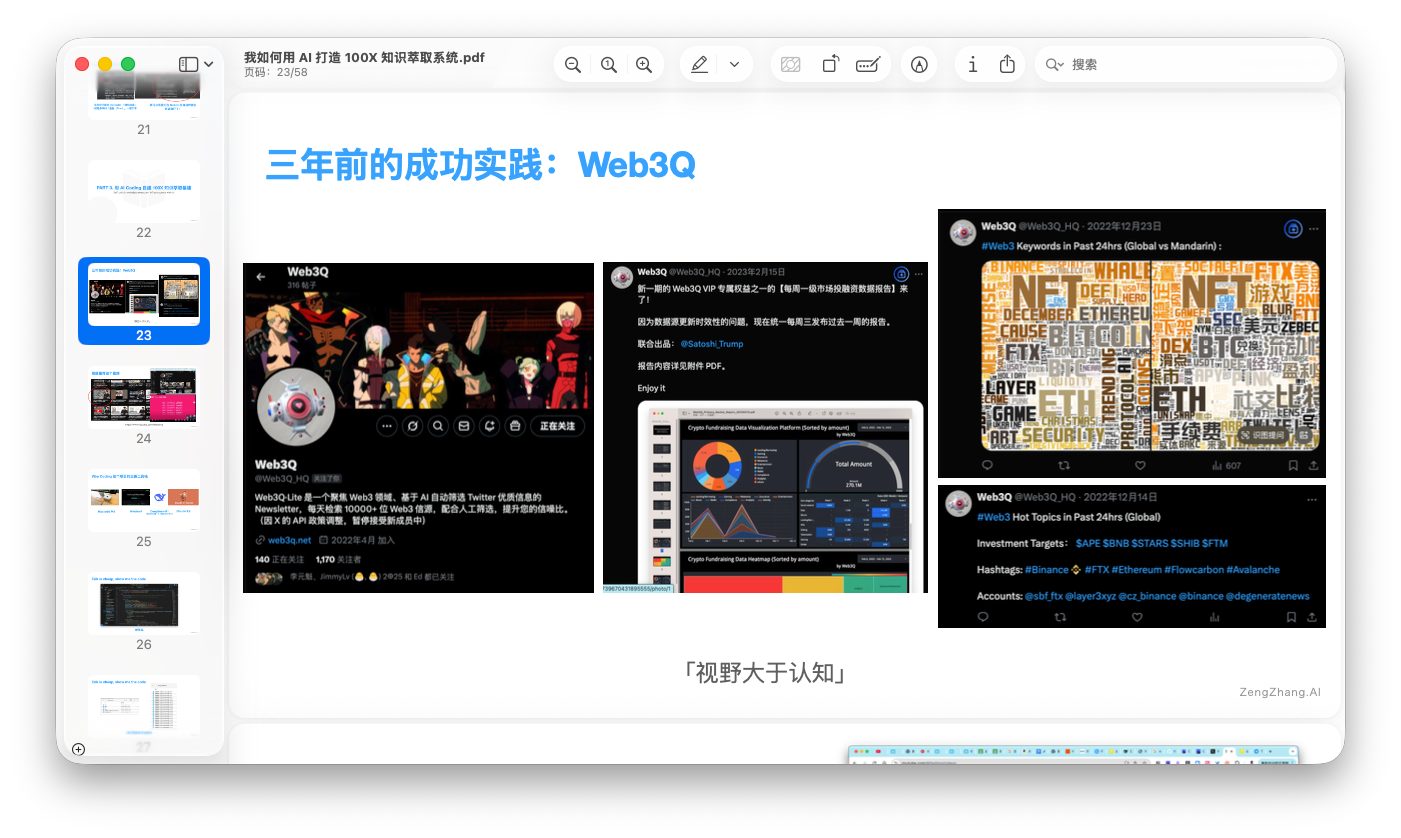Click the 搜索 search field
This screenshot has height=838, width=1401.
(1185, 64)
